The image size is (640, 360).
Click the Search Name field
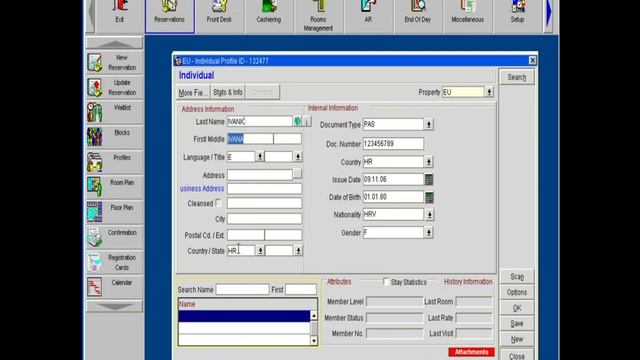[x=242, y=289]
